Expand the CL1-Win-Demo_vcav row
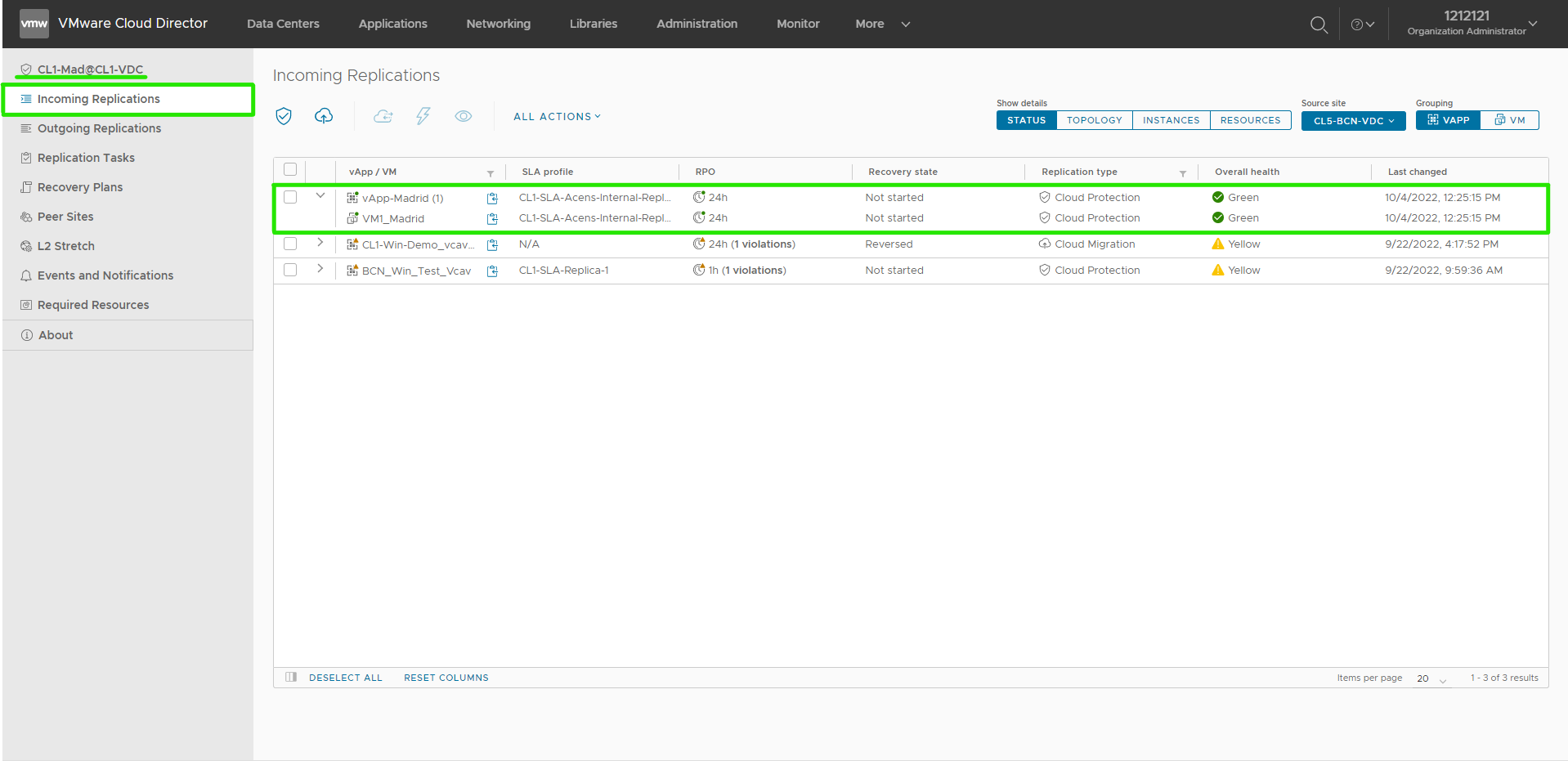Screen dimensions: 1568x761 tap(320, 243)
